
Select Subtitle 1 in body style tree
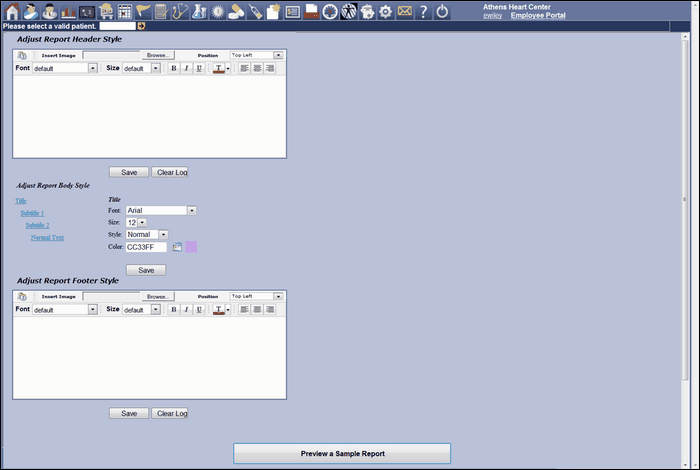(x=32, y=213)
